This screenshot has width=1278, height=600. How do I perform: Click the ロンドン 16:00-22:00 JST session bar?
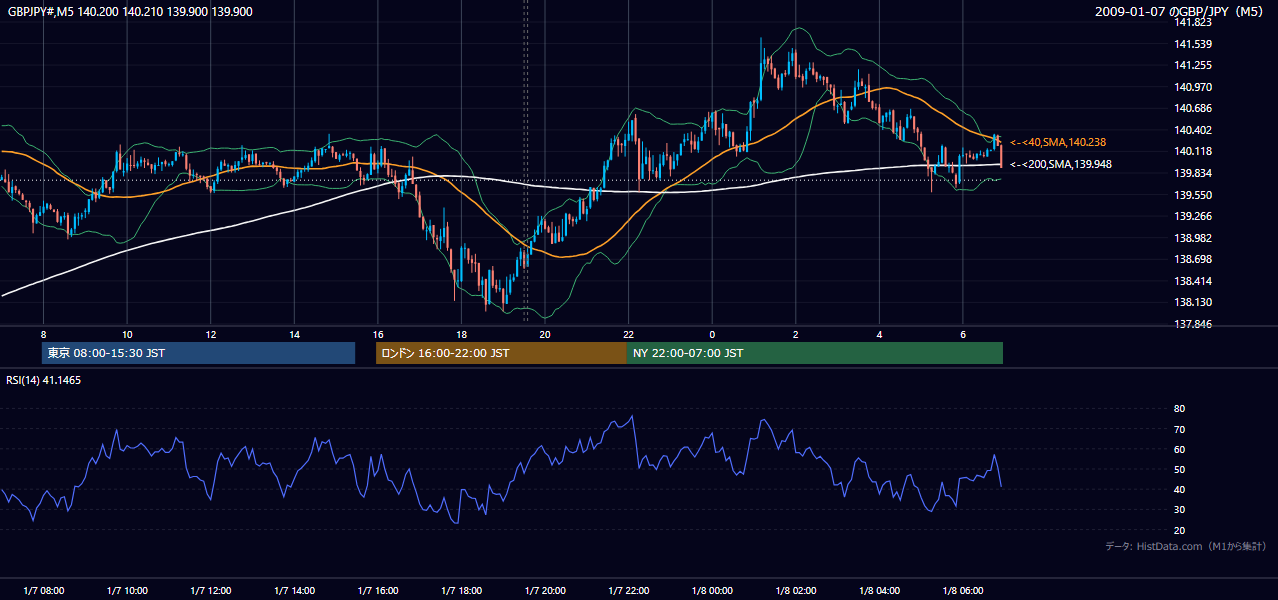[501, 353]
